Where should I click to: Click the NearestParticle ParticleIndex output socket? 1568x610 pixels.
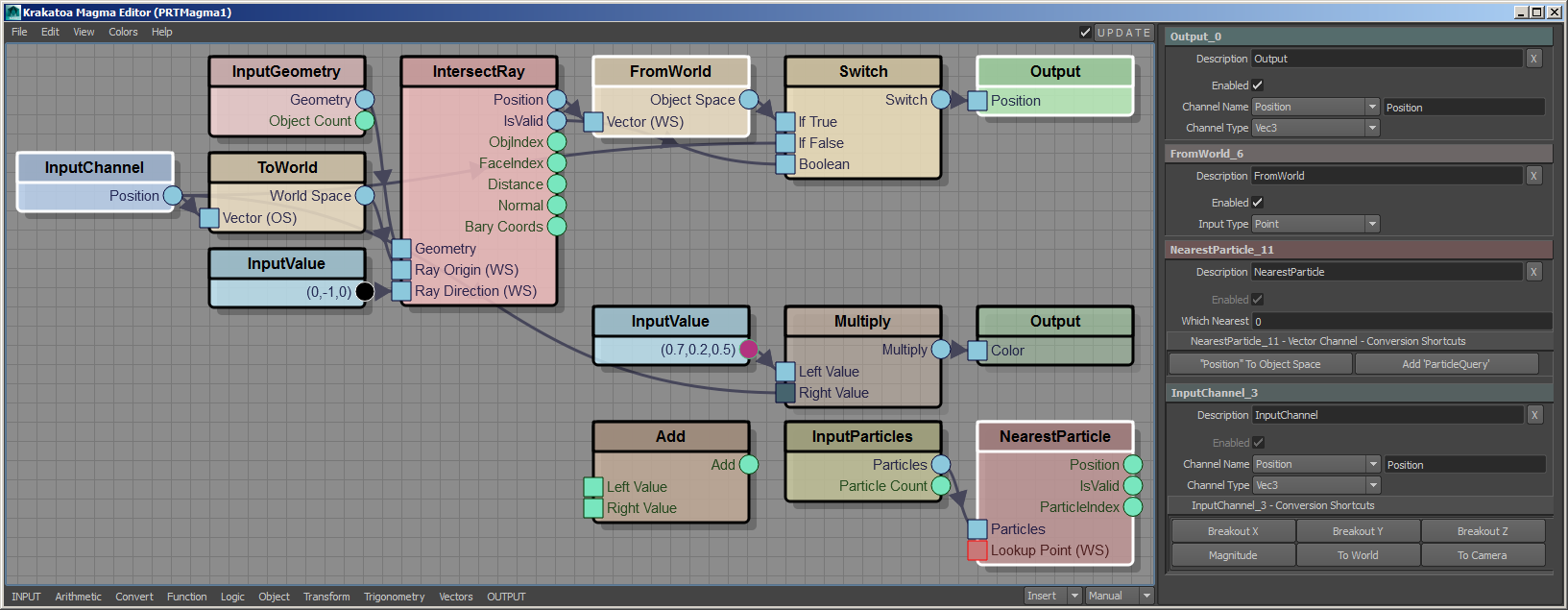(1133, 507)
